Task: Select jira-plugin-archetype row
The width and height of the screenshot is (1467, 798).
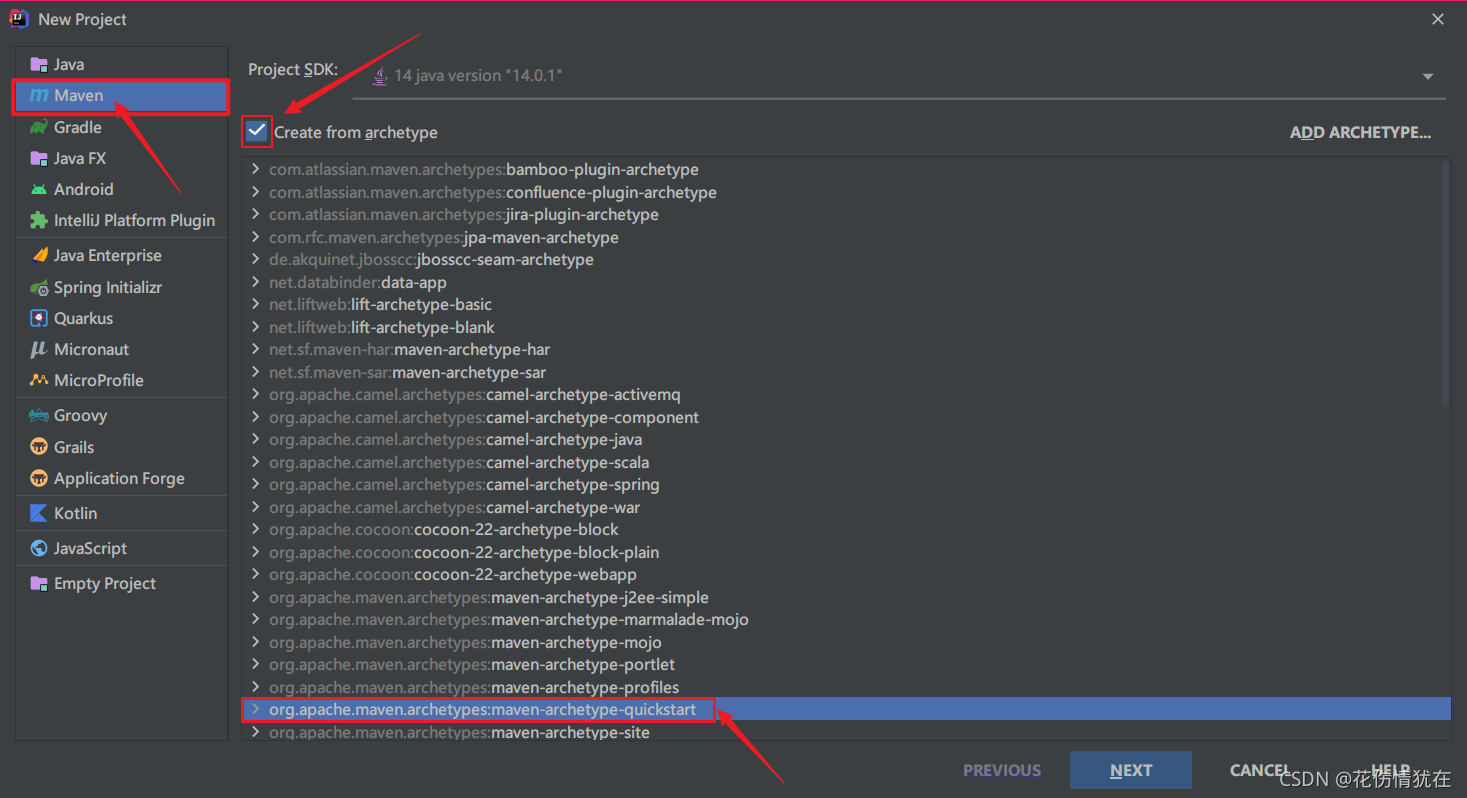Action: [846, 215]
